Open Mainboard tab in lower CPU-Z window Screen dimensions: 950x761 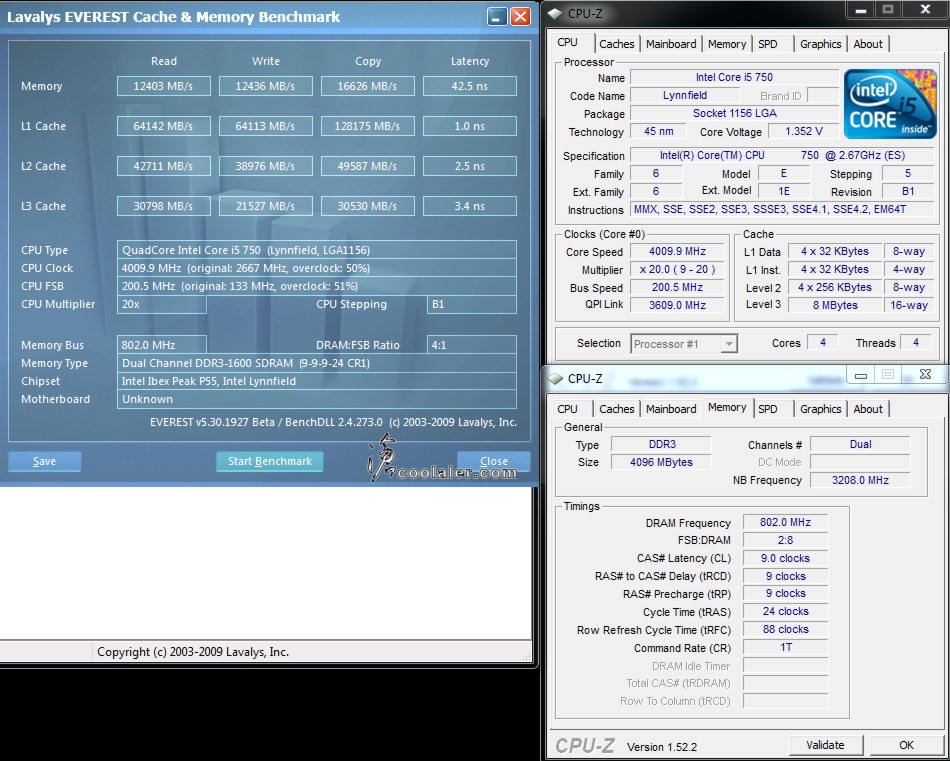tap(671, 409)
